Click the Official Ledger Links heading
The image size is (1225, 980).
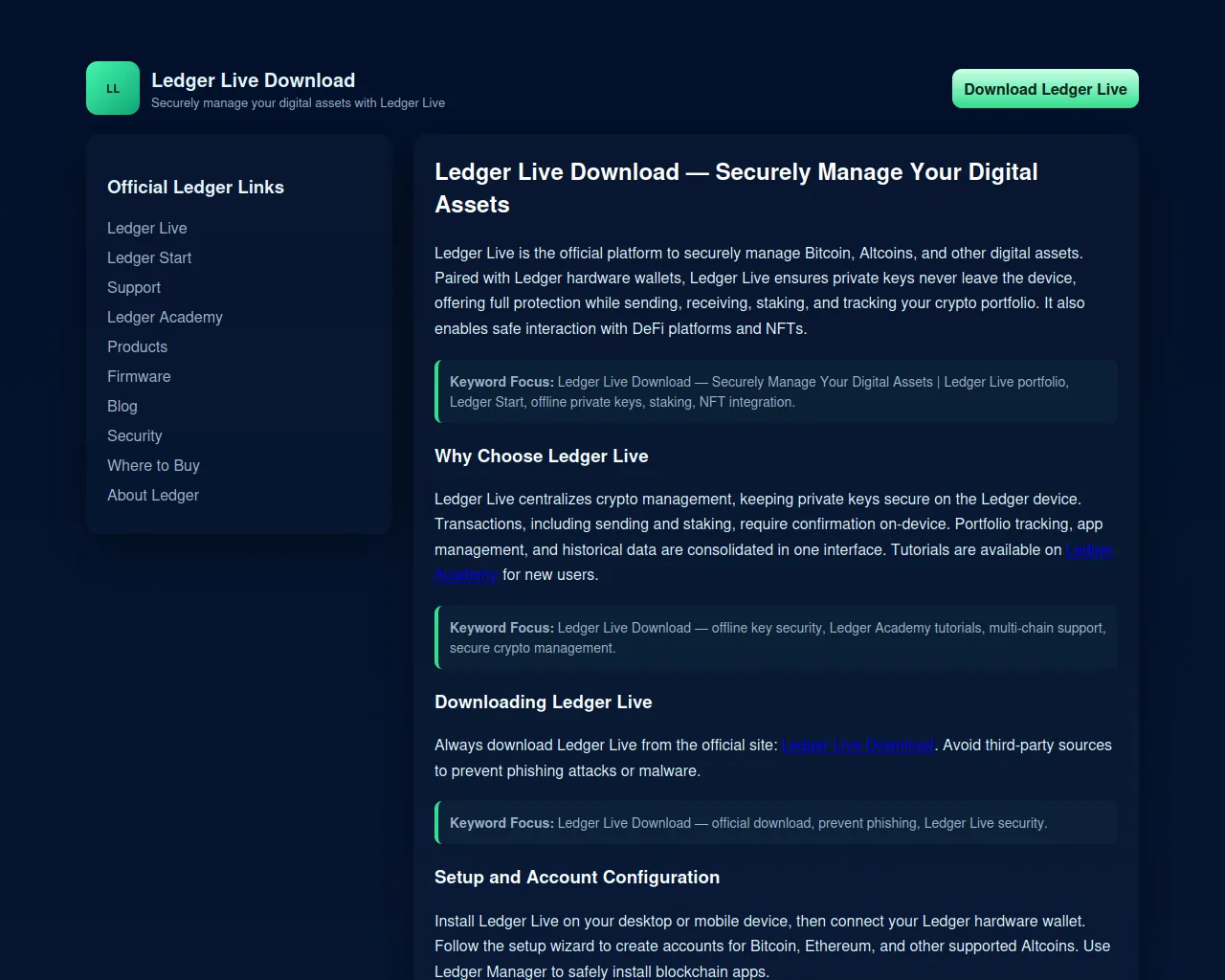195,187
